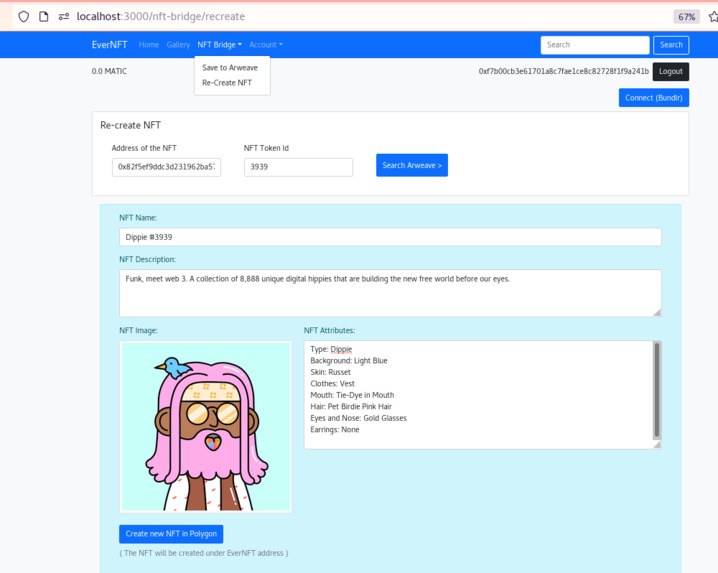This screenshot has width=718, height=573.
Task: Click the Dippie NFT image preview
Action: pyautogui.click(x=206, y=426)
